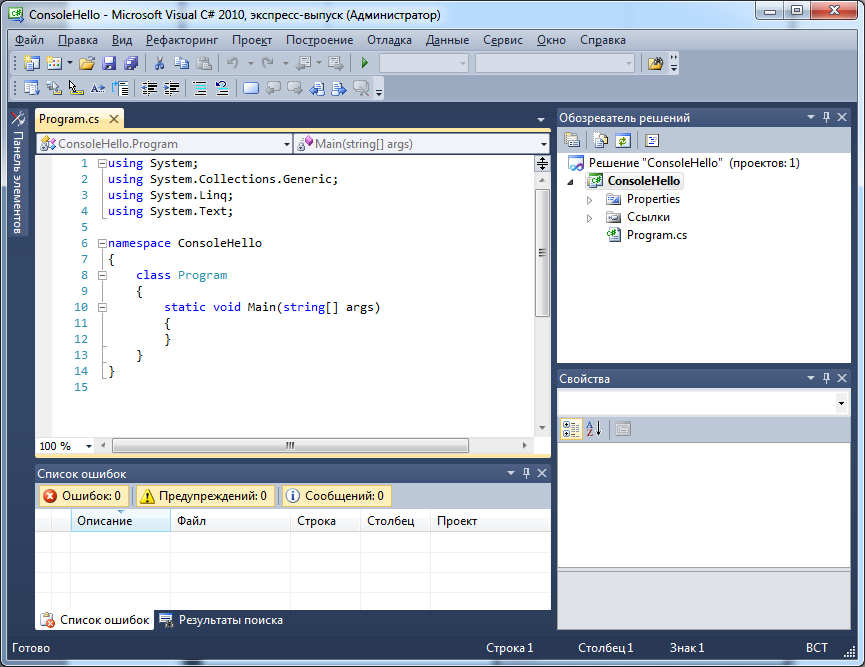Click the Save All icon
865x667 pixels.
131,63
